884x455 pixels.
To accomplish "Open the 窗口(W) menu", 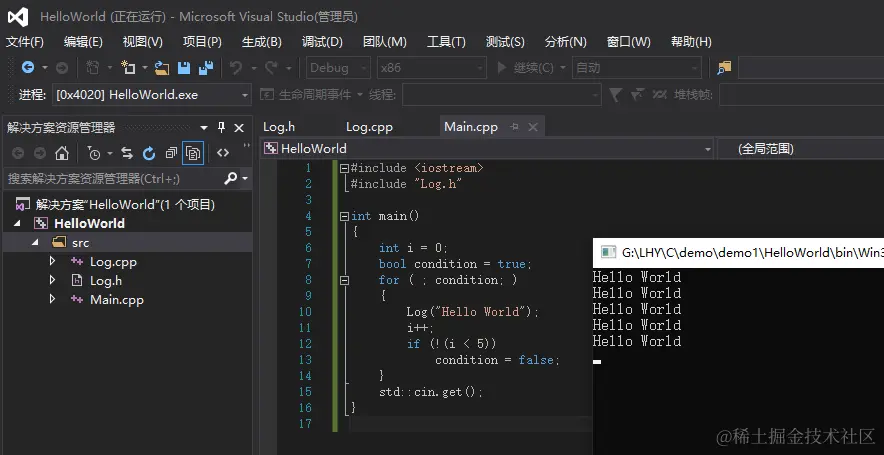I will point(629,42).
